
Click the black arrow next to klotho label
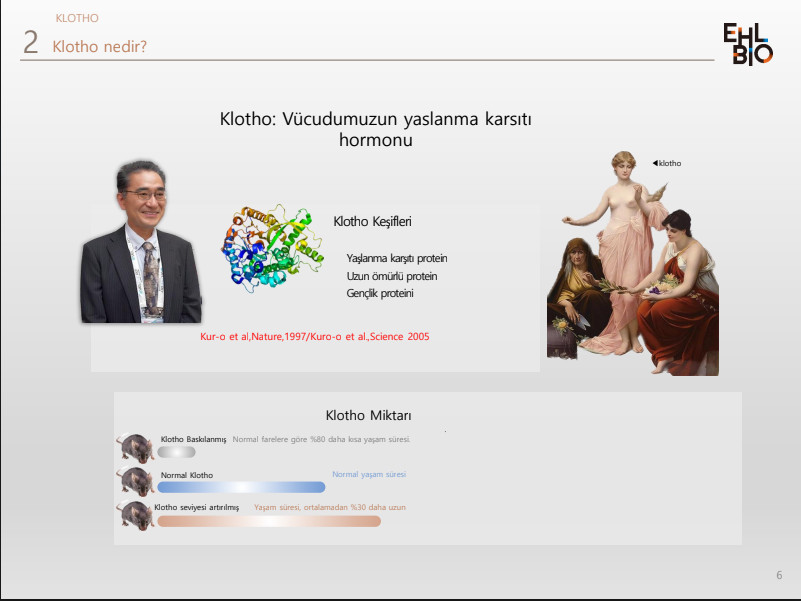point(655,163)
